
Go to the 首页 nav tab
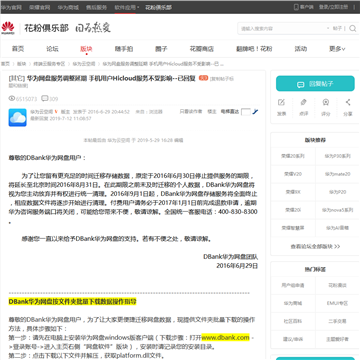coord(18,49)
